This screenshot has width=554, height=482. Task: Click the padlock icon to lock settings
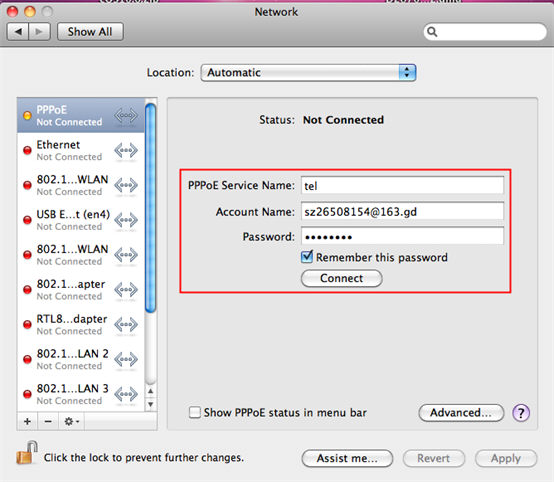27,452
